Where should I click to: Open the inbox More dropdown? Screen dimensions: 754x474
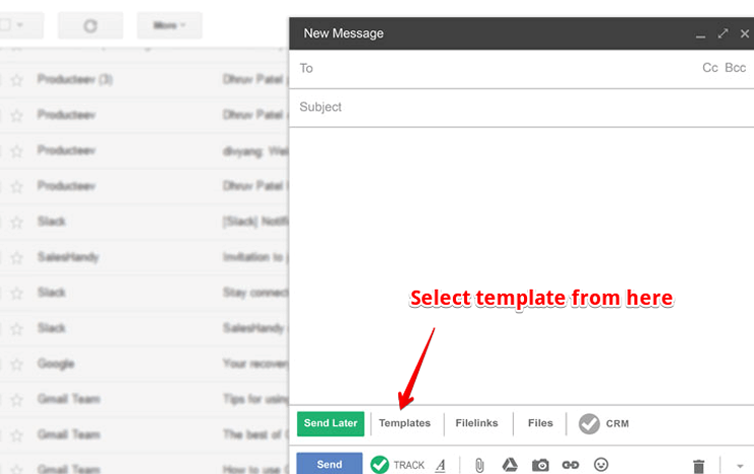click(169, 25)
